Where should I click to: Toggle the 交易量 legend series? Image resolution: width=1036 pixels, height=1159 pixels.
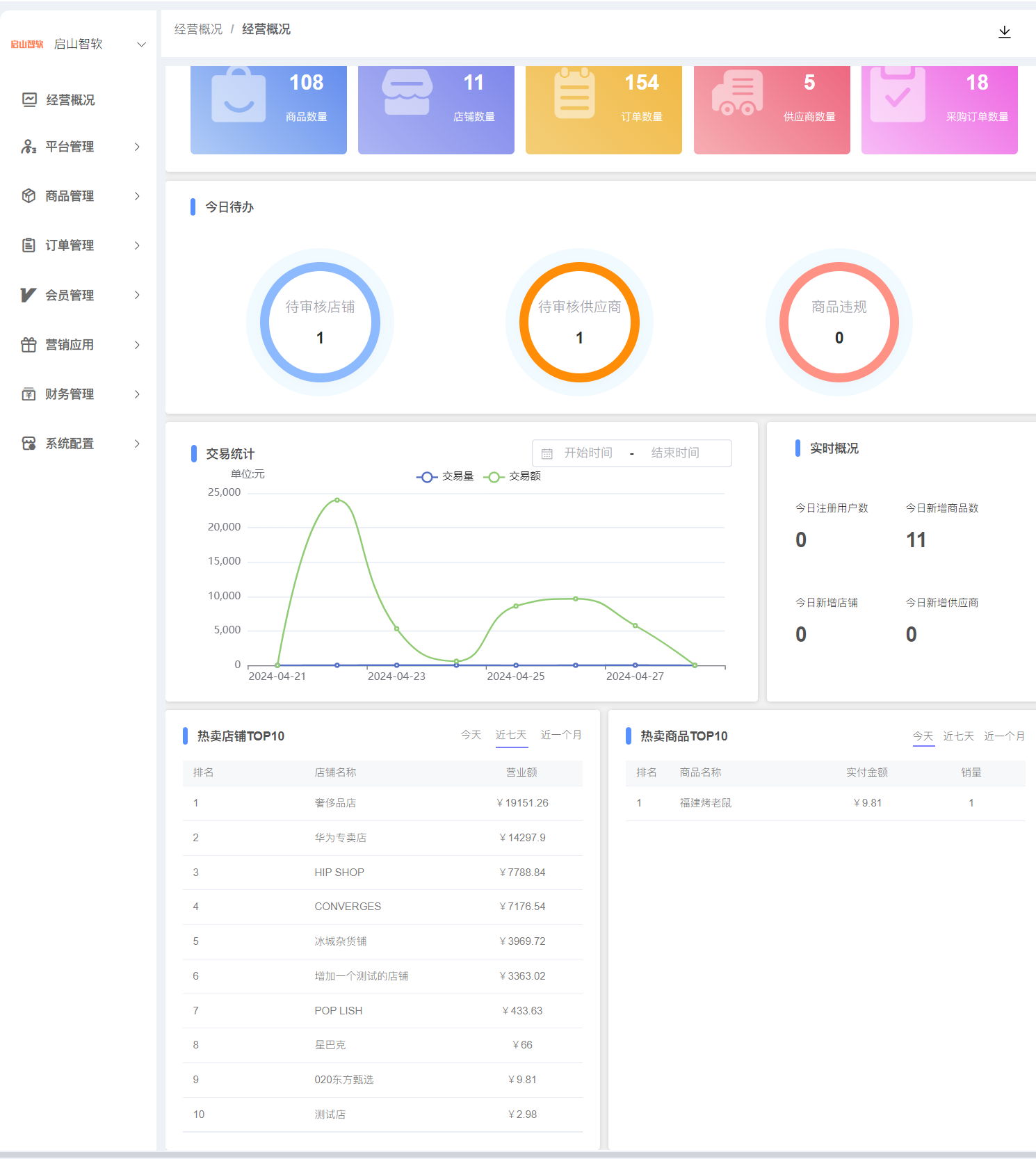tap(445, 476)
